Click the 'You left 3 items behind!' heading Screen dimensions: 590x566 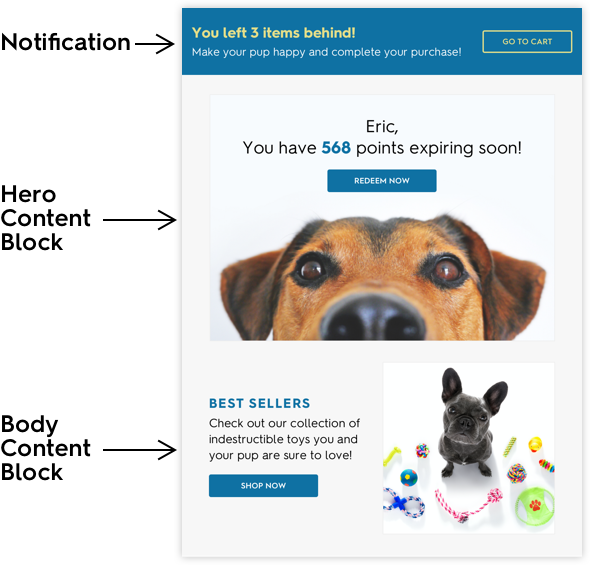pos(274,33)
